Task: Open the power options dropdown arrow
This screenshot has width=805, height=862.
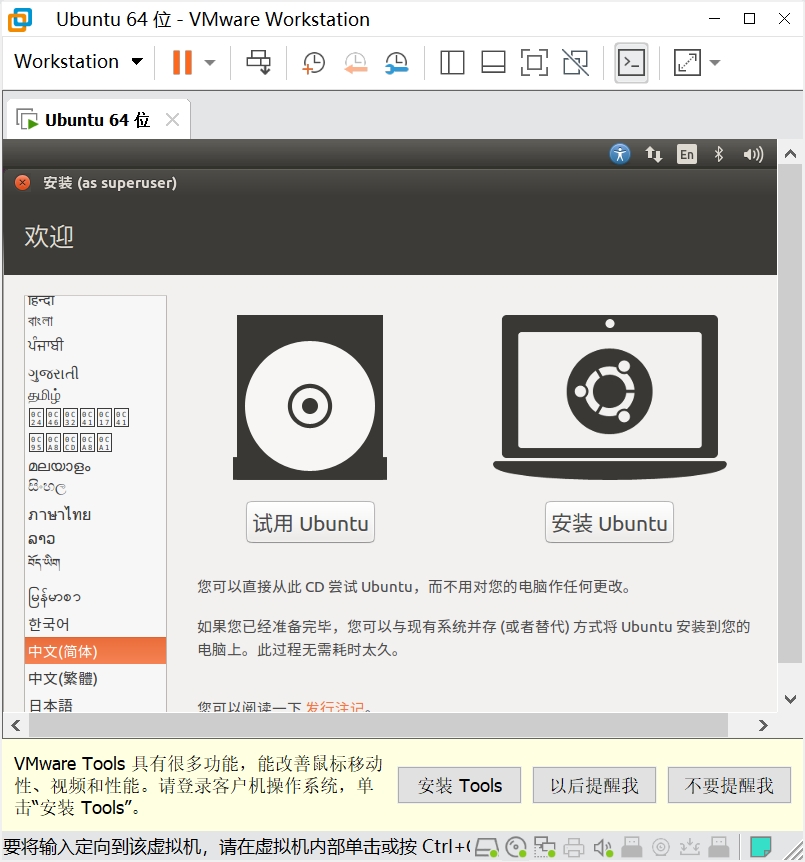Action: coord(209,63)
